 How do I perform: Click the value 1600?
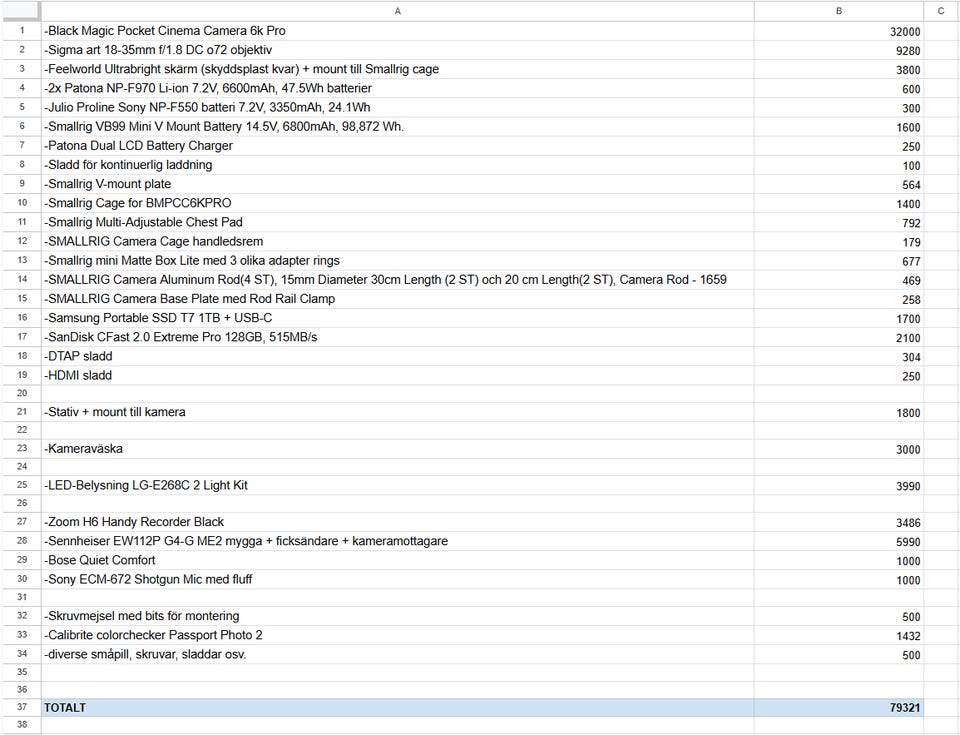[x=908, y=127]
